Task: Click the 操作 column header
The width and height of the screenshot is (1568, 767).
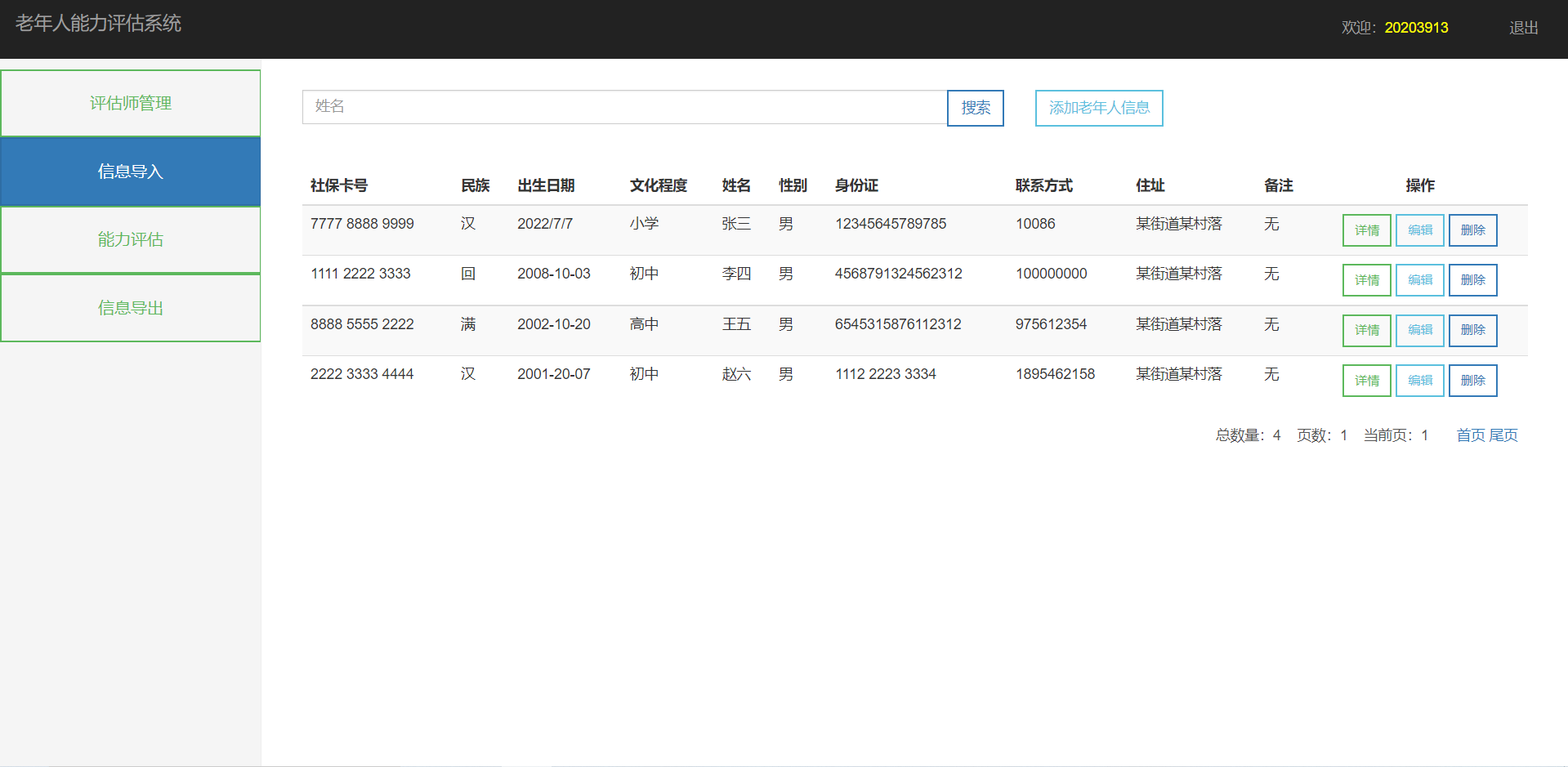Action: click(x=1420, y=185)
